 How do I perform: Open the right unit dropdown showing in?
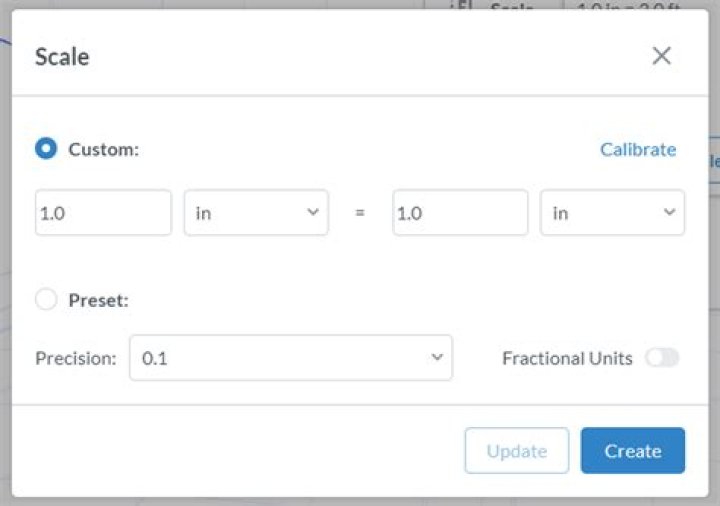(612, 213)
